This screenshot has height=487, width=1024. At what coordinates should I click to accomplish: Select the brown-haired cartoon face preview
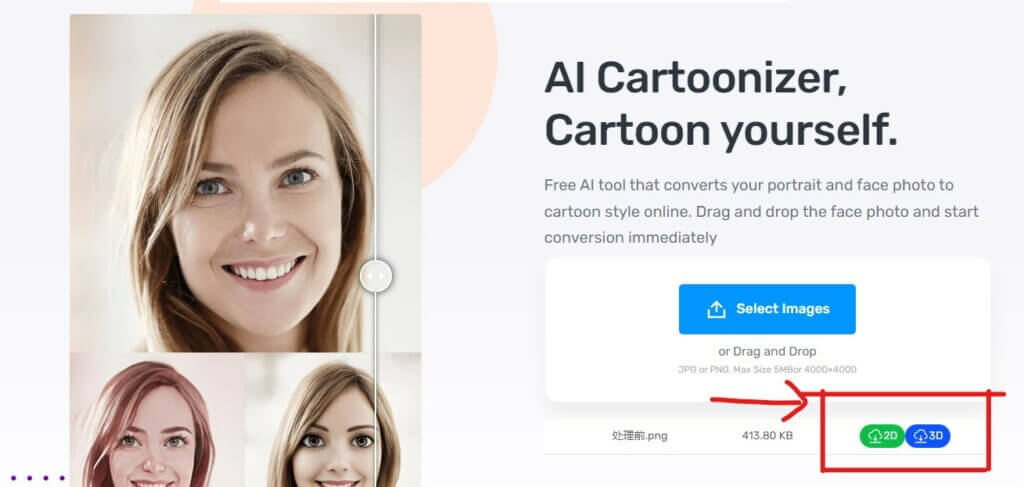coord(333,420)
